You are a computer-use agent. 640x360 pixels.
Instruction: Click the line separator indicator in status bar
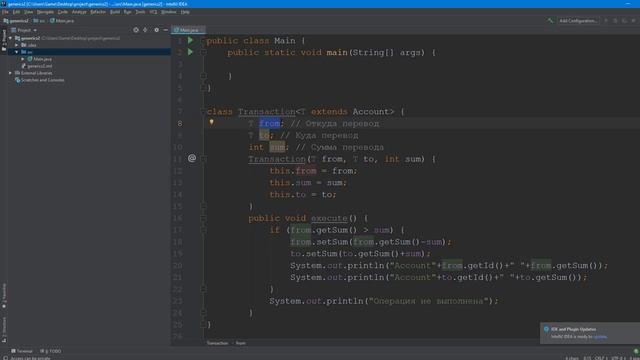[600, 358]
